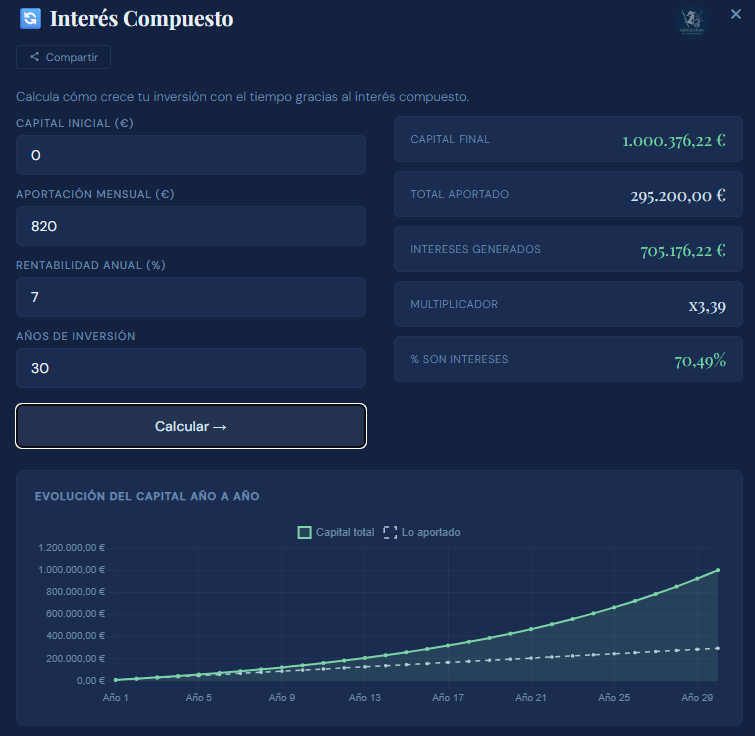The image size is (755, 736).
Task: Close the calculator with the X icon
Action: coord(735,14)
